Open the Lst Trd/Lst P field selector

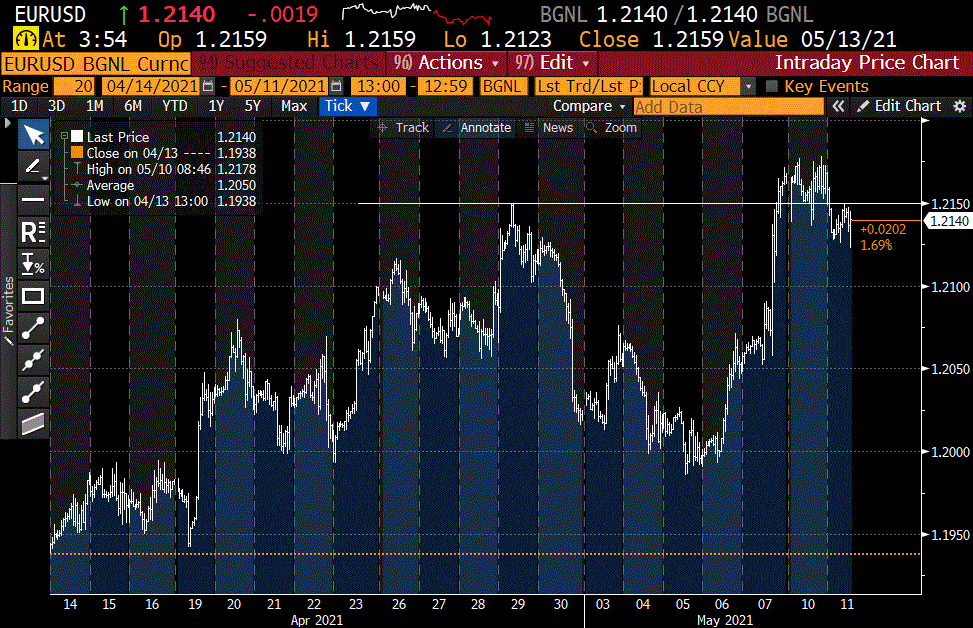[588, 86]
